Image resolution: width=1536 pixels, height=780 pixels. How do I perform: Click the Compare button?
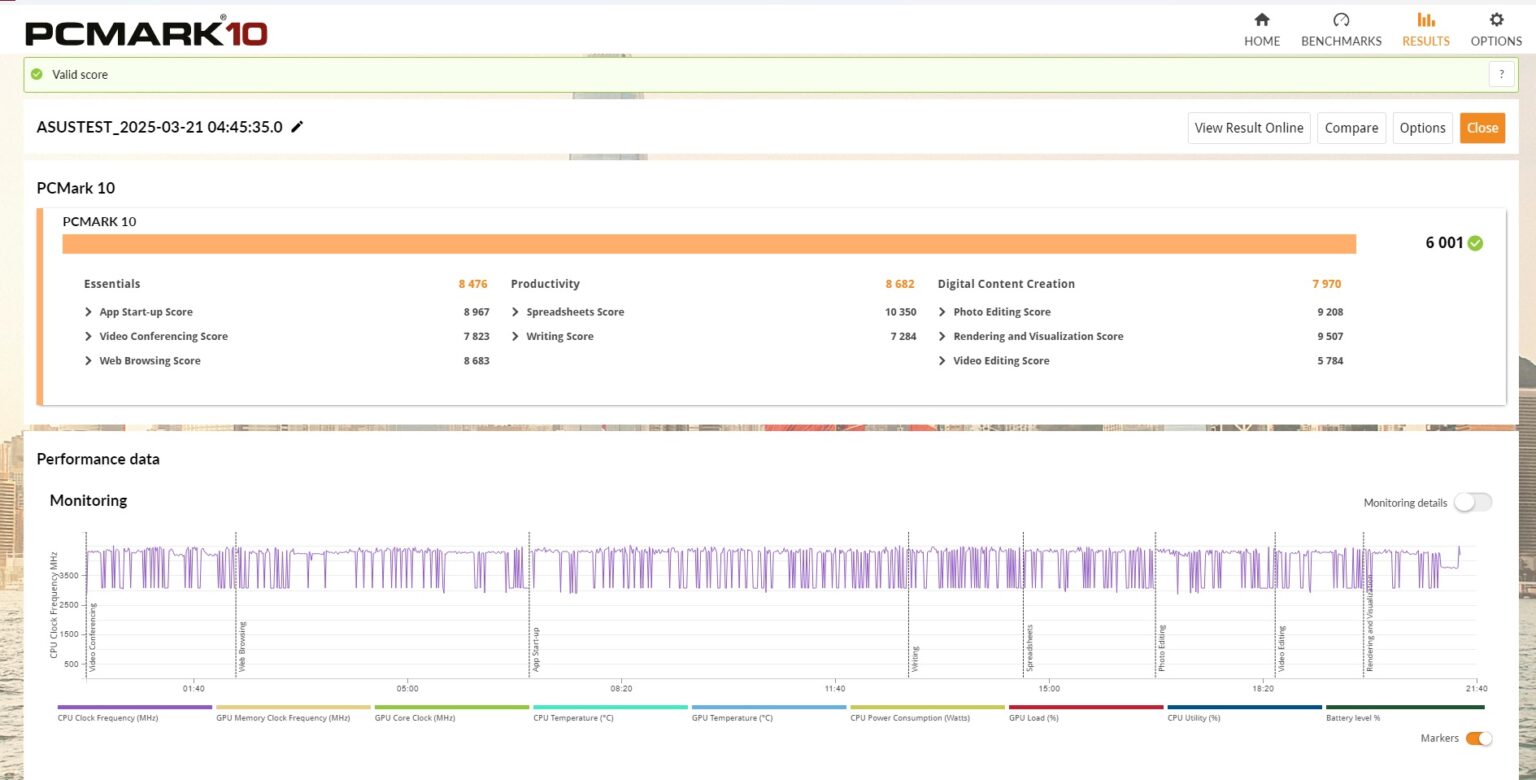pyautogui.click(x=1351, y=128)
